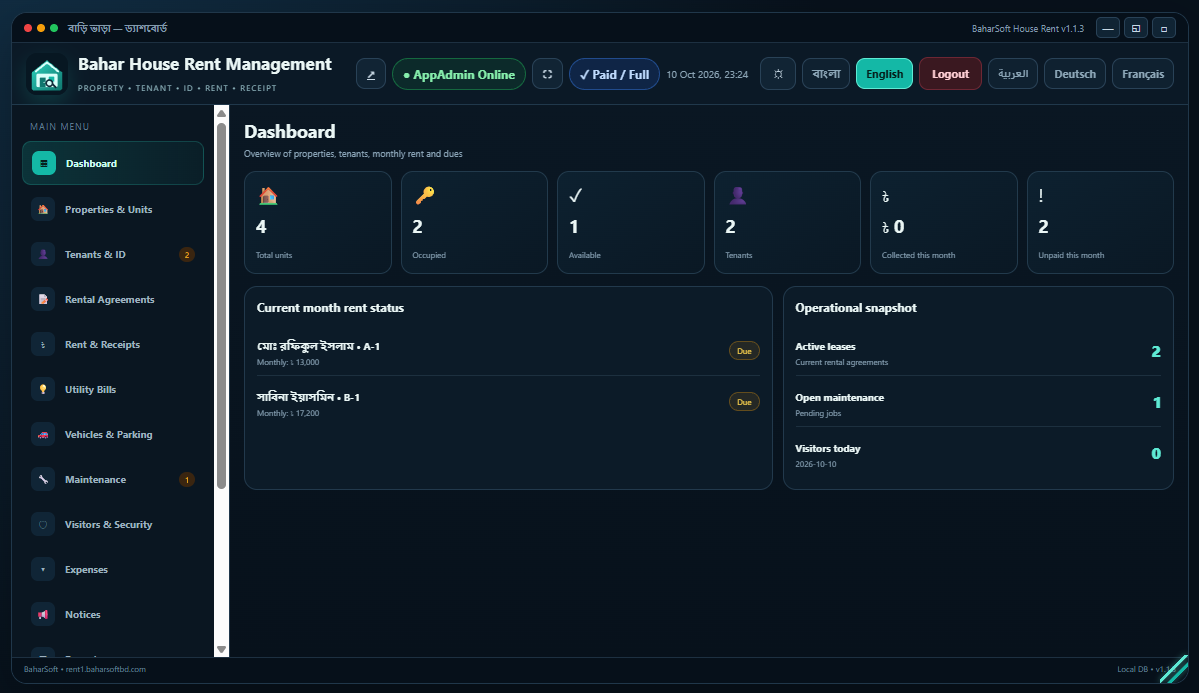Click the 'Monthly: ৳ 13,000' text
The width and height of the screenshot is (1199, 693).
pyautogui.click(x=288, y=363)
